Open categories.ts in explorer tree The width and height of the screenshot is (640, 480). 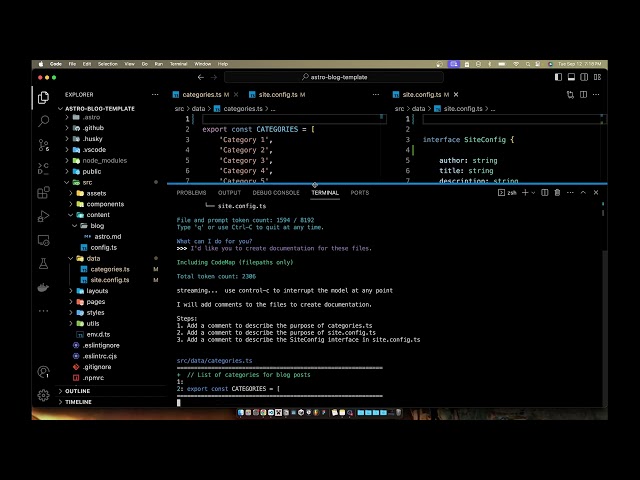tap(110, 269)
